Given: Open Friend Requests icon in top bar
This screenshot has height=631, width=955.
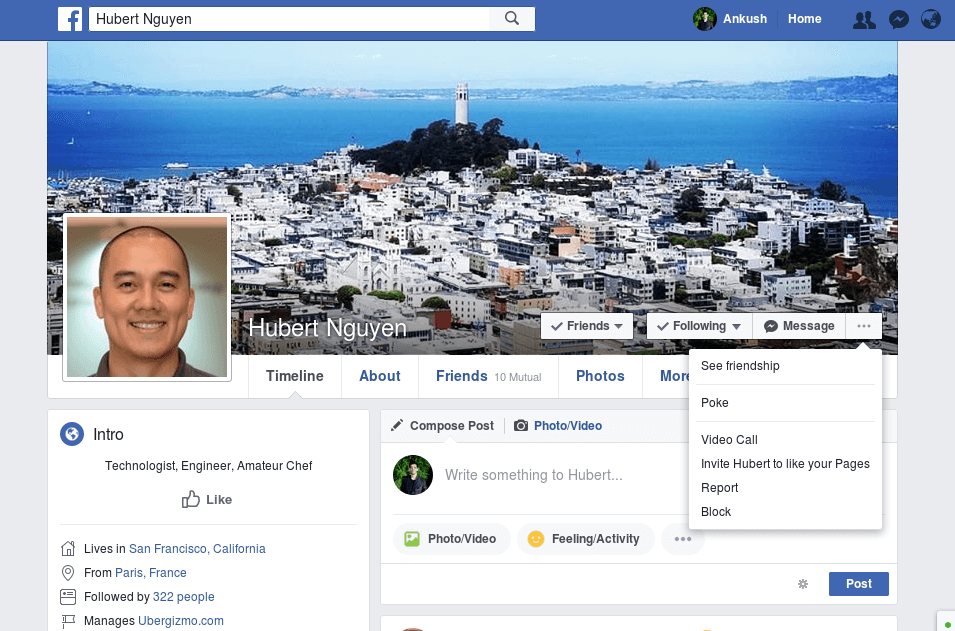Looking at the screenshot, I should [864, 19].
